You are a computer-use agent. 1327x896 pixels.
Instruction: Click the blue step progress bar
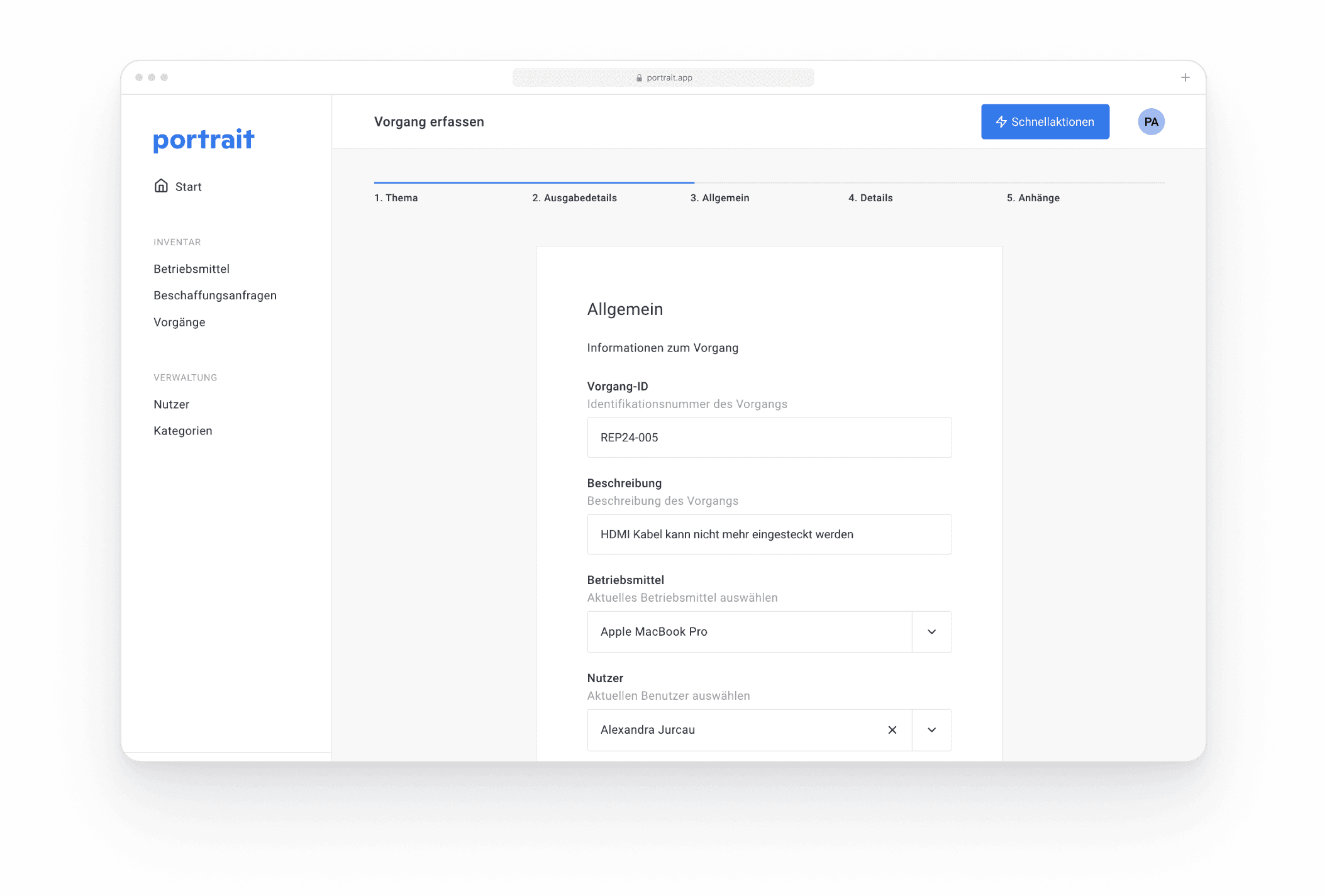[533, 182]
